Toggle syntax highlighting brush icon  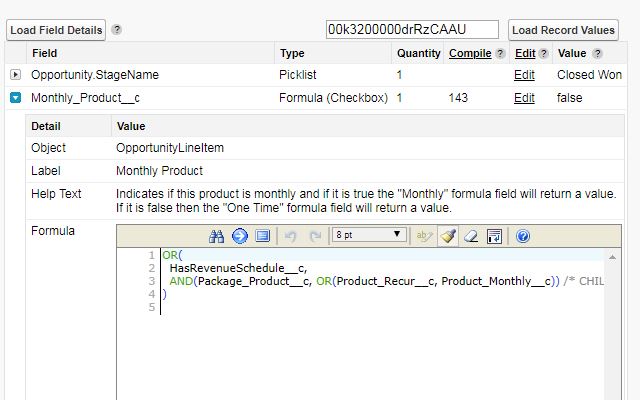point(448,236)
